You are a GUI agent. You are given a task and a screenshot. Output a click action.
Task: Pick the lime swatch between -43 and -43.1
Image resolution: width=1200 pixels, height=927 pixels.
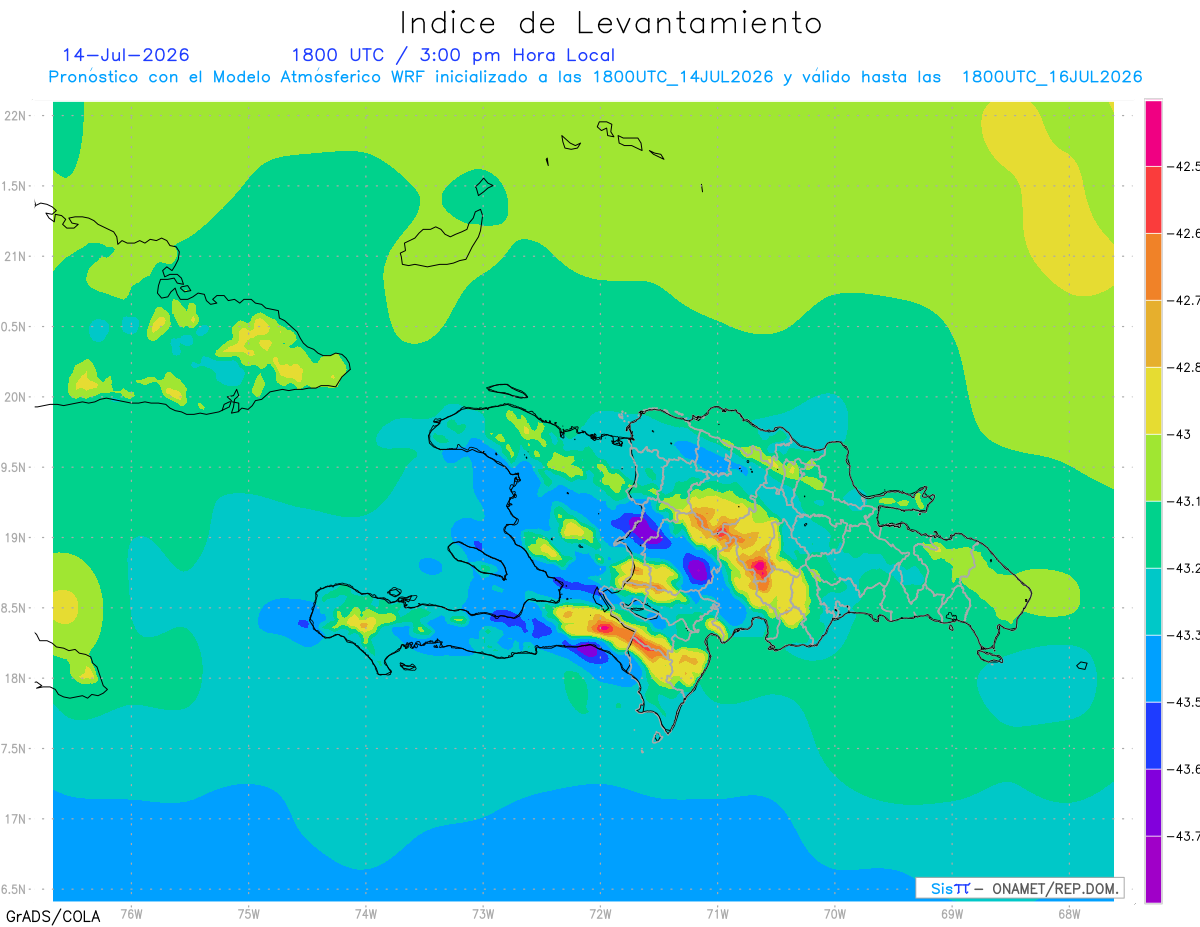pos(1153,467)
